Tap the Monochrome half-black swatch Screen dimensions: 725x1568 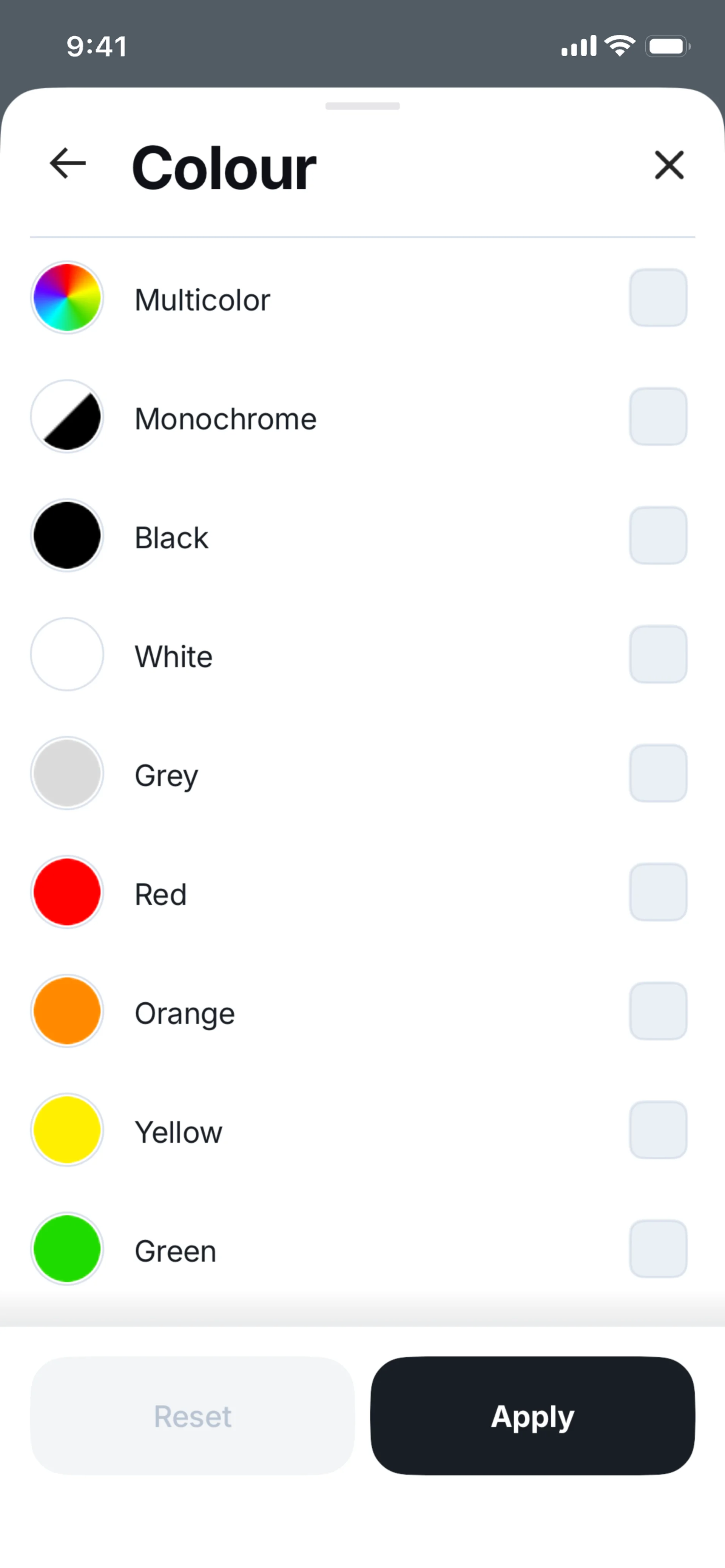[x=67, y=417]
